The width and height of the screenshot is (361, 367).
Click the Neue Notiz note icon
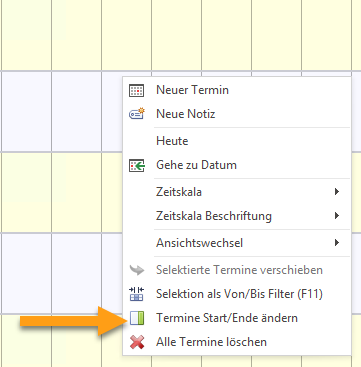point(137,114)
